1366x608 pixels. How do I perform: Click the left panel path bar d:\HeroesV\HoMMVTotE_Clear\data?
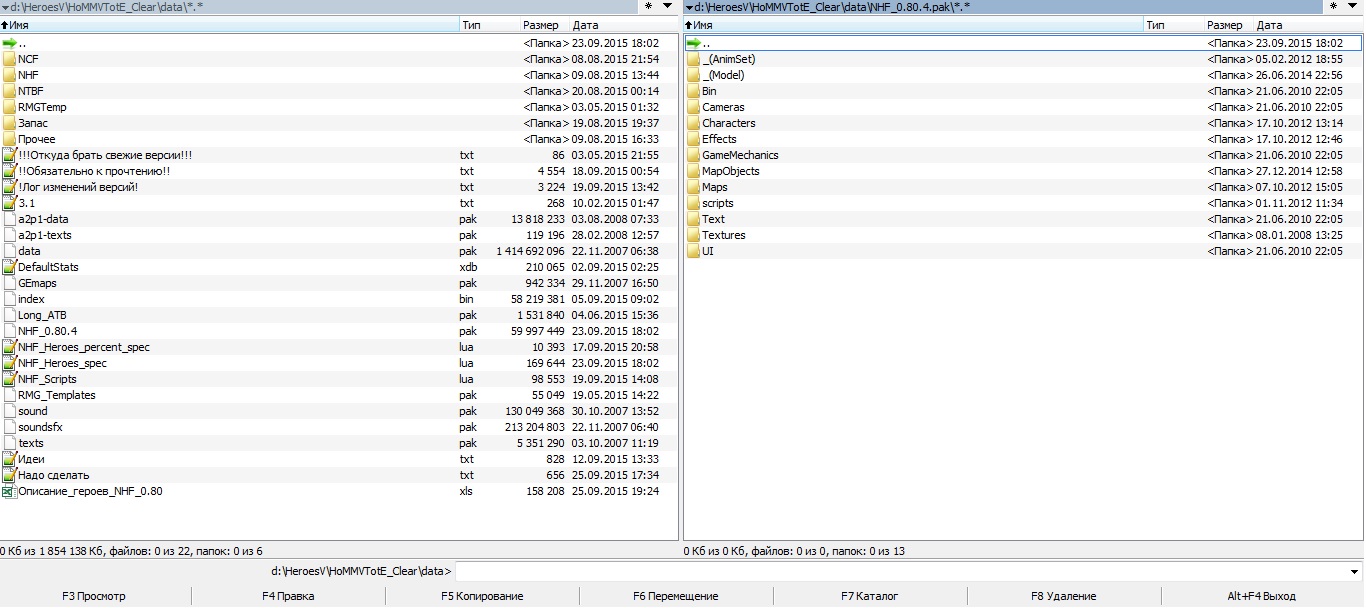pyautogui.click(x=320, y=7)
